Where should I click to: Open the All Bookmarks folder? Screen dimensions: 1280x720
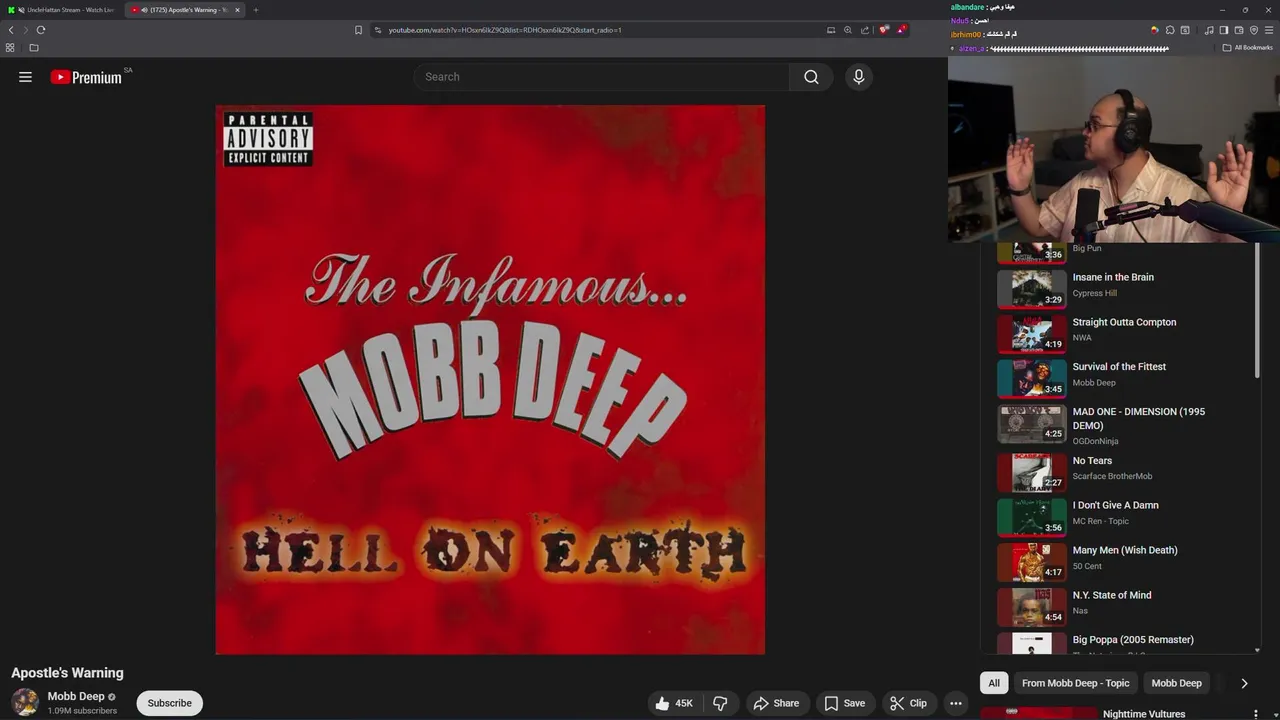(1247, 48)
